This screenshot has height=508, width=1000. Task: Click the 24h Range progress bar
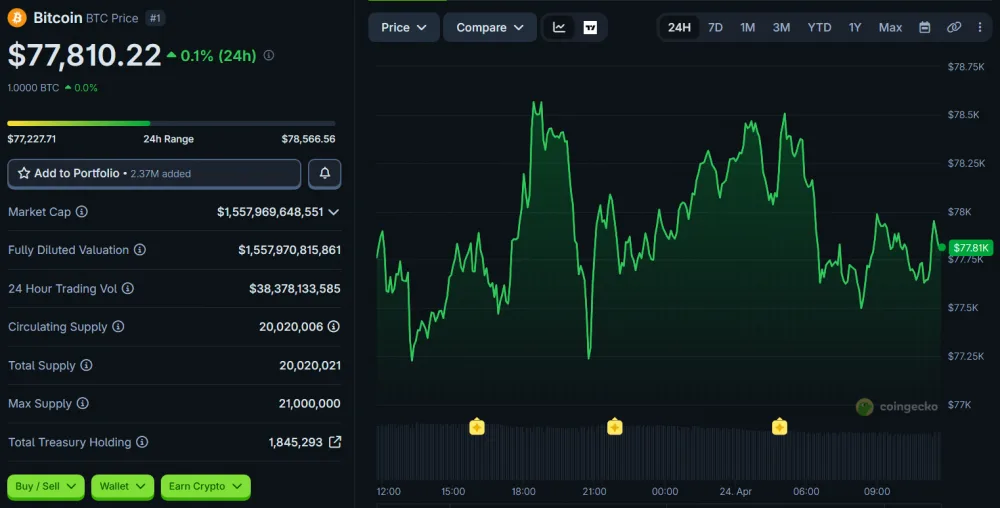[171, 123]
